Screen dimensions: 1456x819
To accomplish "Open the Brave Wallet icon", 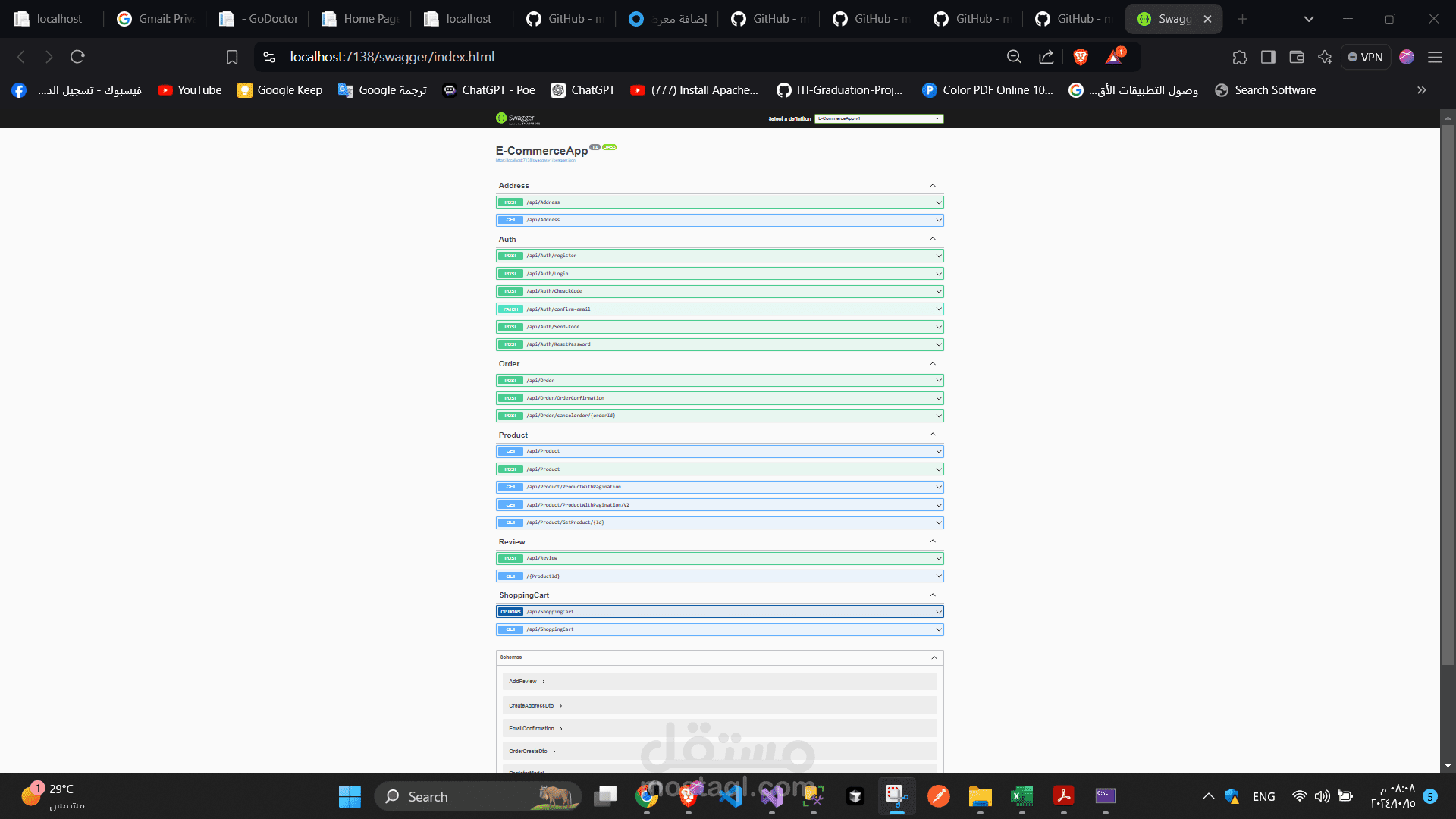I will pos(1297,57).
